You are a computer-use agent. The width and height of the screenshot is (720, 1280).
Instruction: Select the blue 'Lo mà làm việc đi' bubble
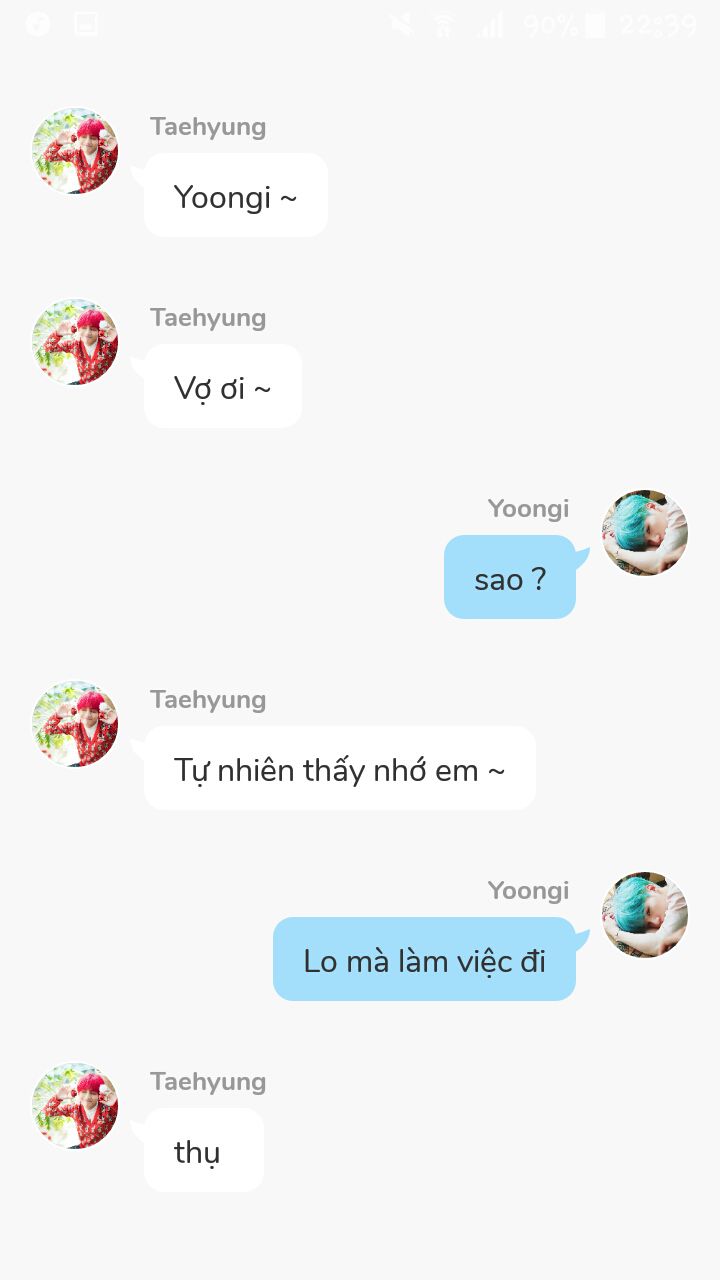(424, 959)
